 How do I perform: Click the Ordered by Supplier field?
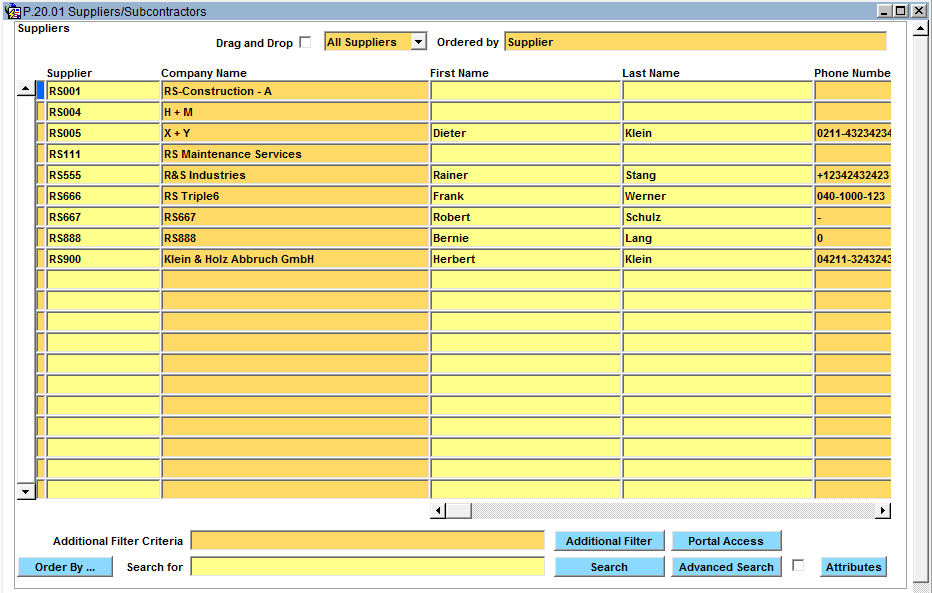695,42
